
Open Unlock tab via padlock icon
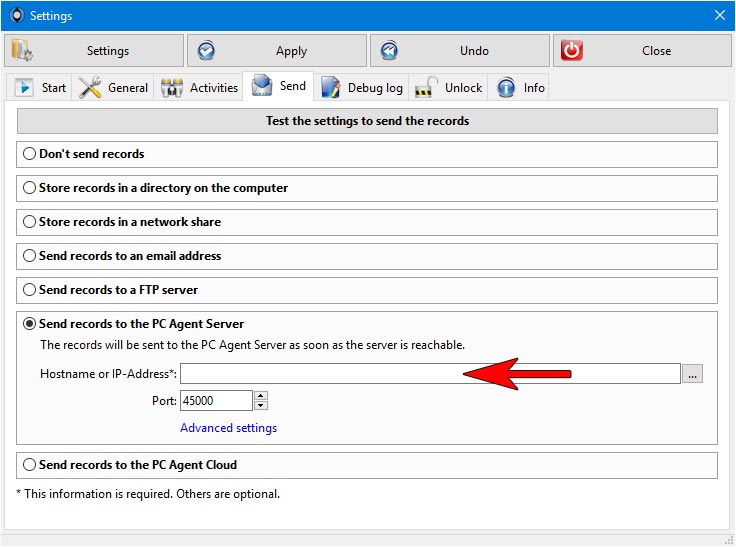tap(427, 88)
